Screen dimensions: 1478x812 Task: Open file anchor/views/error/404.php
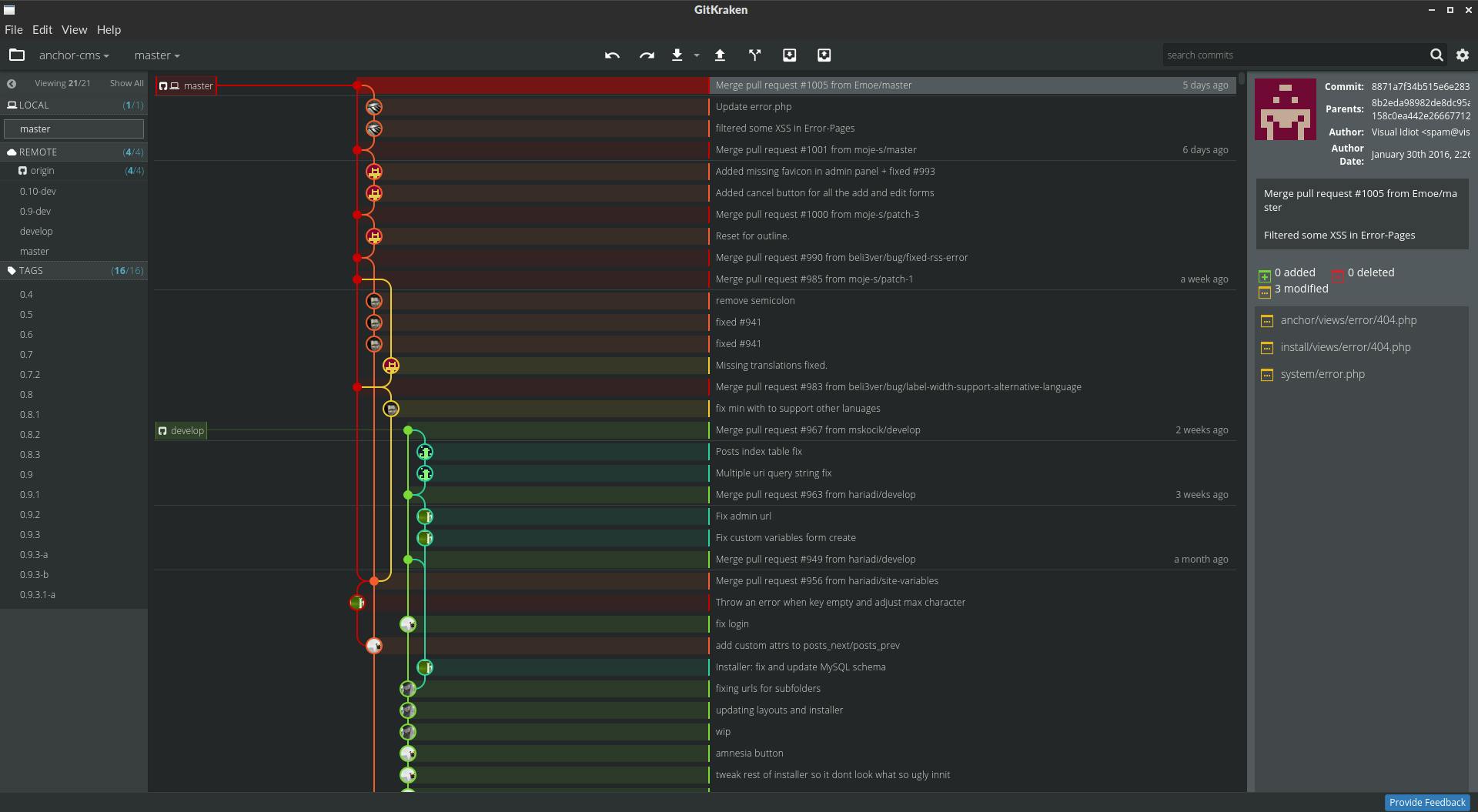tap(1349, 320)
